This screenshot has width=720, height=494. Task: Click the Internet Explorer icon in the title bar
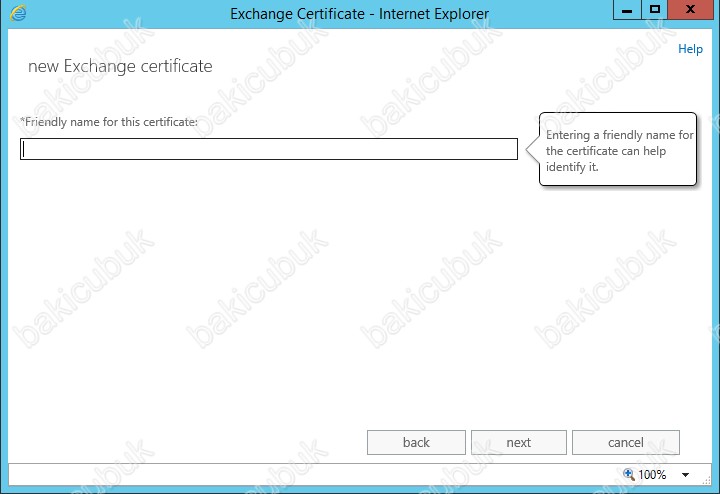[18, 13]
